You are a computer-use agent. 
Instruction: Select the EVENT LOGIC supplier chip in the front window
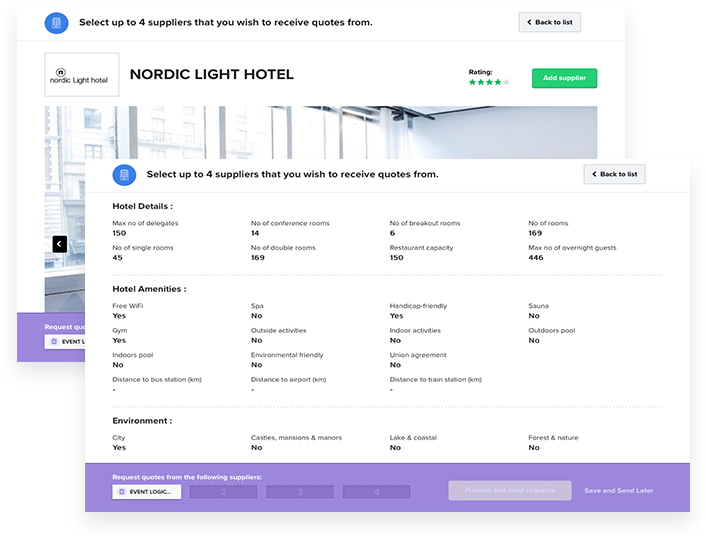[147, 492]
